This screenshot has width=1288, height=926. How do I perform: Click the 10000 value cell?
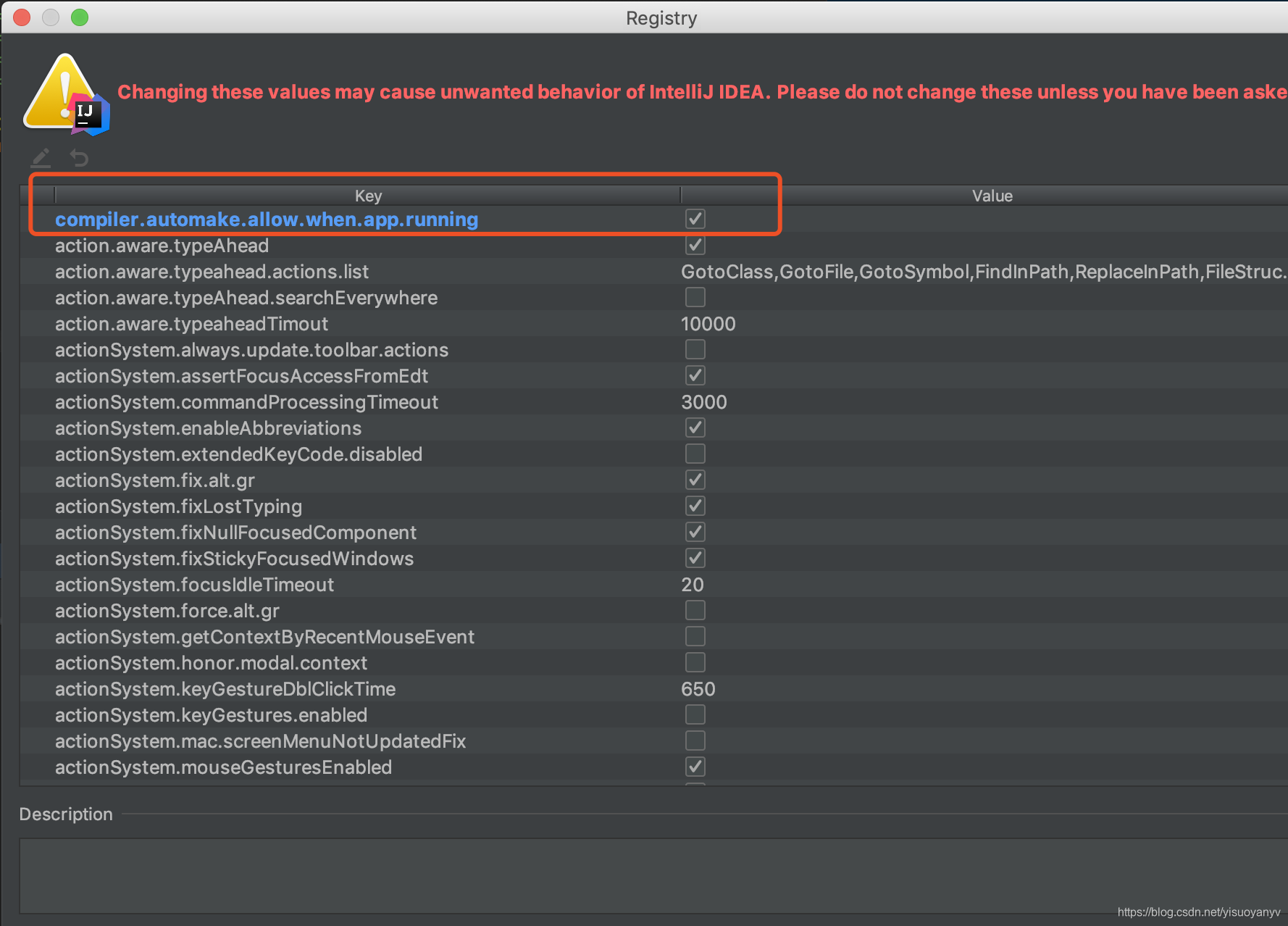click(x=708, y=324)
